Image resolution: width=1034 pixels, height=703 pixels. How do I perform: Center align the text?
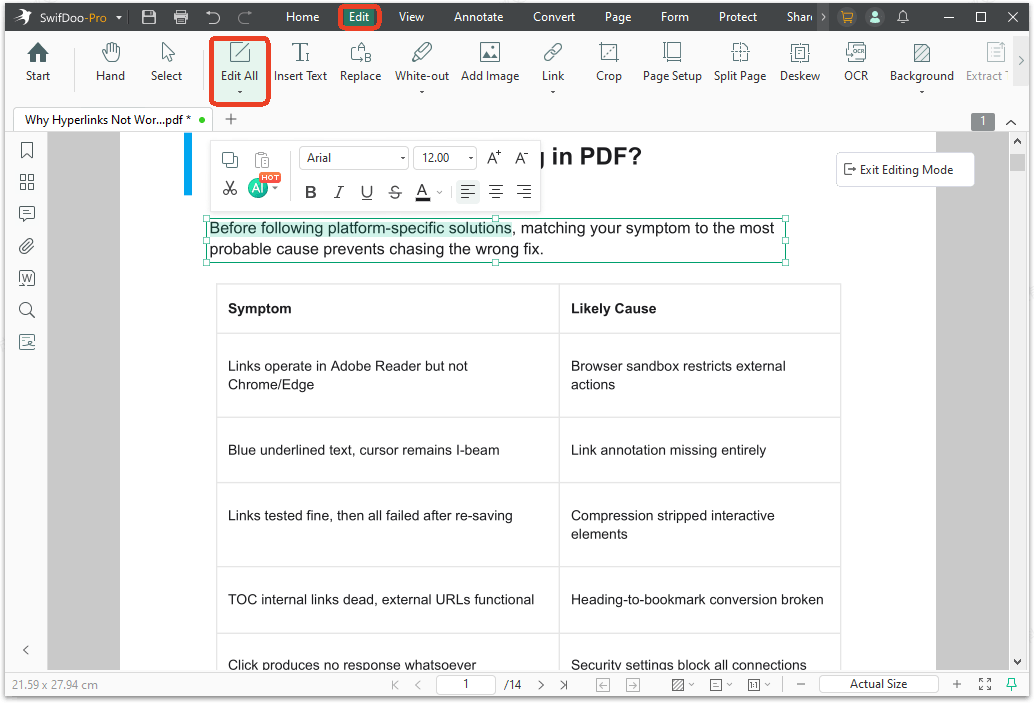tap(496, 192)
